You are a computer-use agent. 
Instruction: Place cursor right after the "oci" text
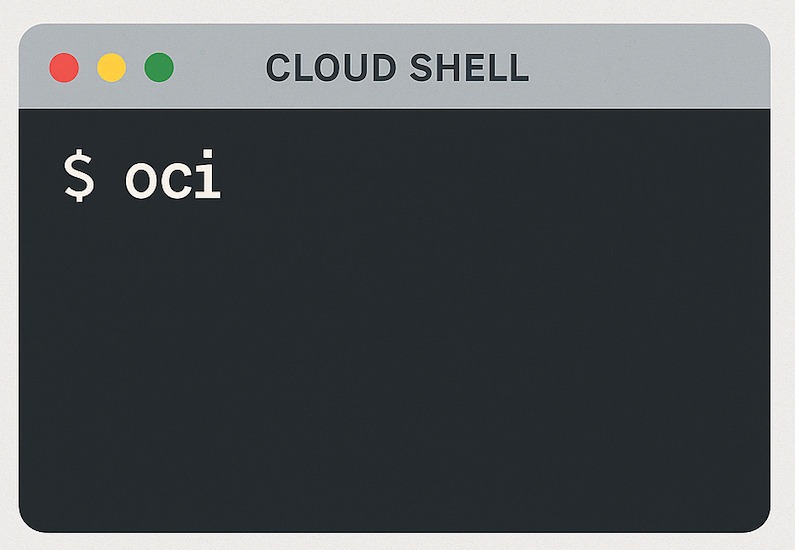(224, 179)
